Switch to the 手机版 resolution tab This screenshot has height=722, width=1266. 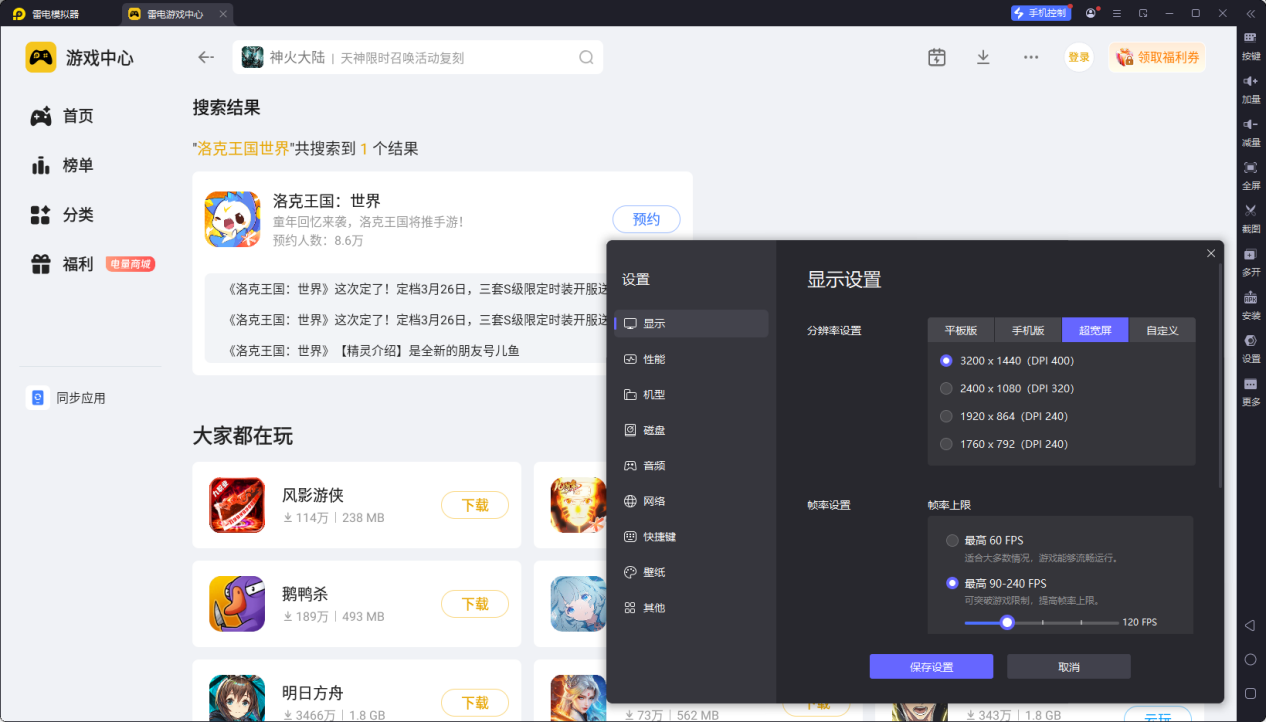[1027, 329]
